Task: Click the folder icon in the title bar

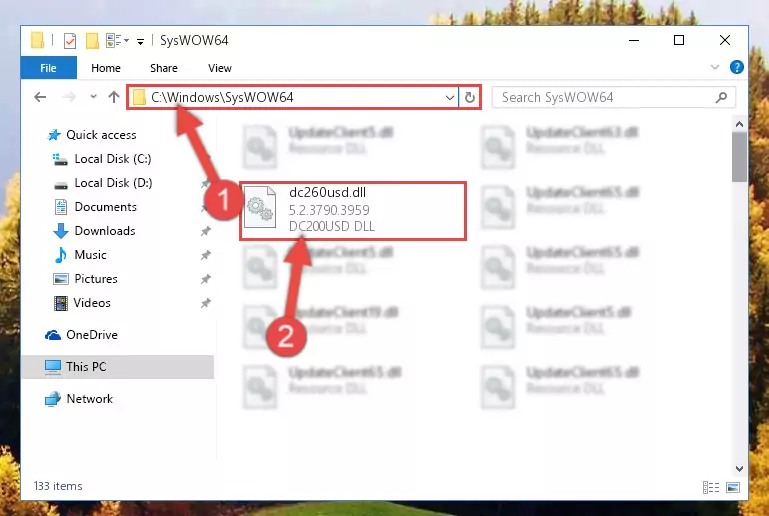Action: point(37,40)
